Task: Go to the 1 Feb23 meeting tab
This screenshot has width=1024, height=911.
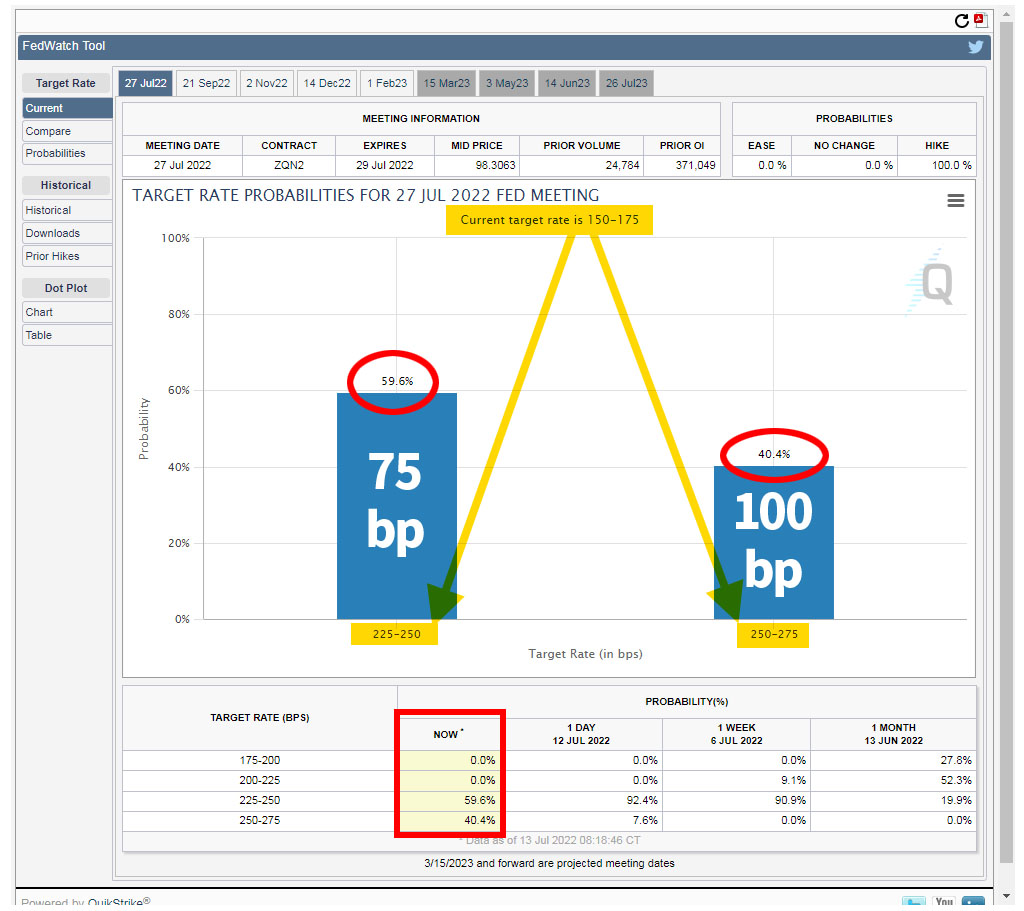Action: click(x=386, y=83)
